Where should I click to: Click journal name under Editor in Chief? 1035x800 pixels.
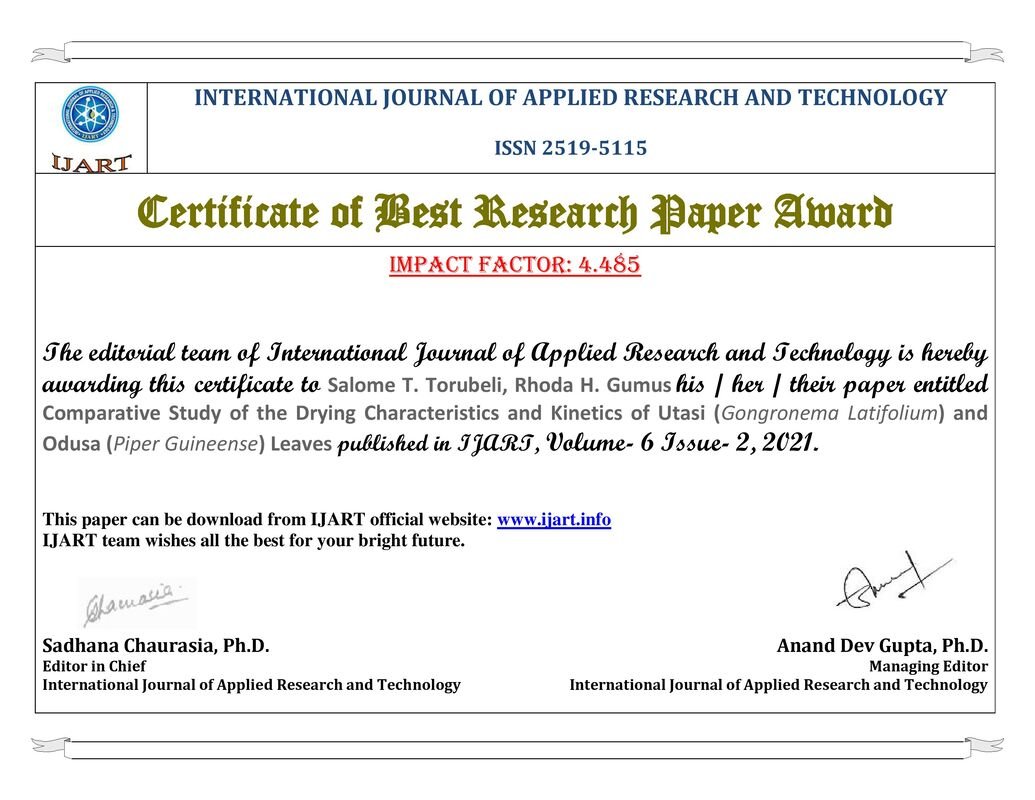pyautogui.click(x=251, y=684)
